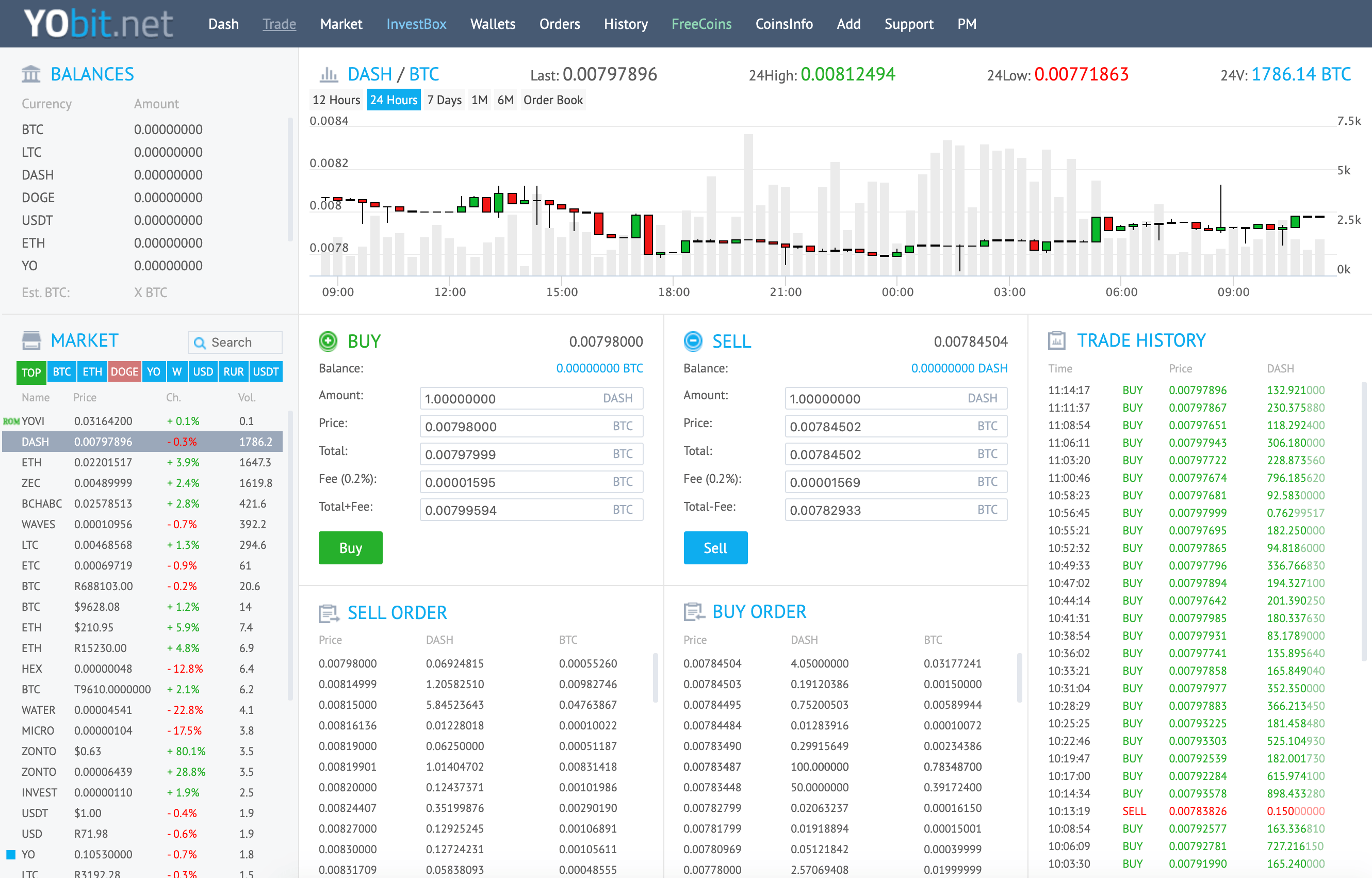Click the Buy Amount input field

tap(513, 398)
